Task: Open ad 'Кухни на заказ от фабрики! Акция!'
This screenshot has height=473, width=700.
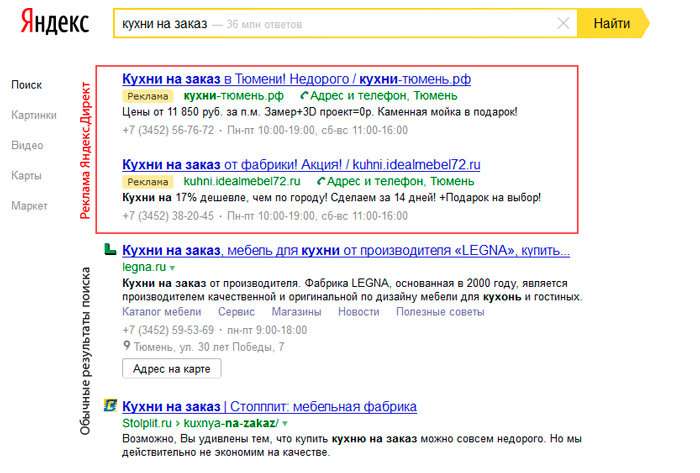Action: point(301,165)
